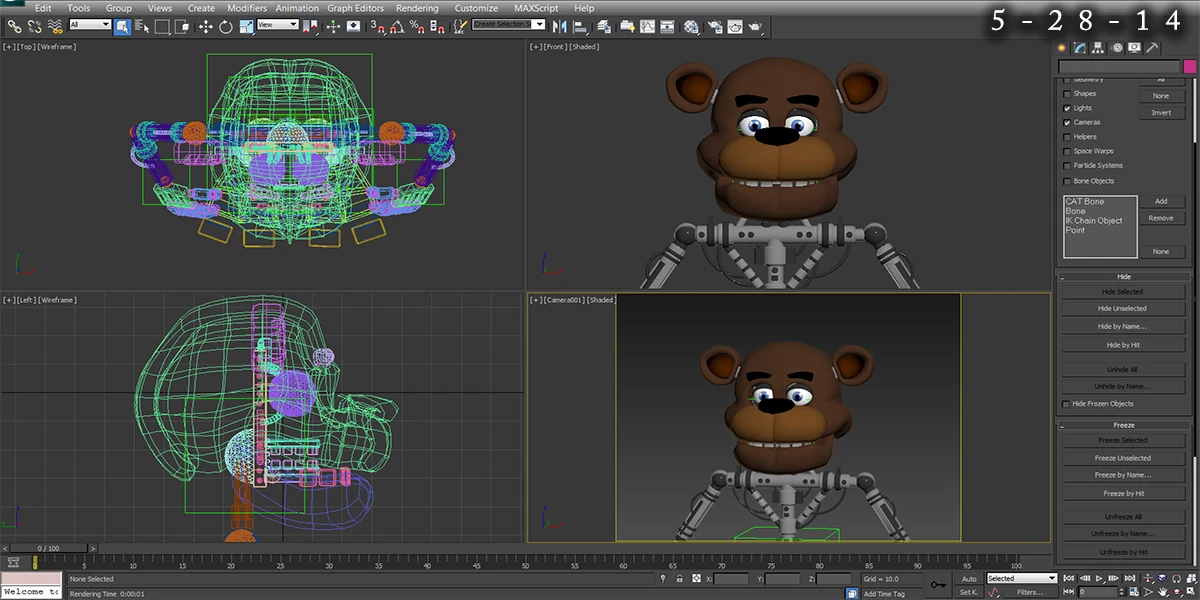Screen dimensions: 1200x600
Task: Click the magenta object color swatch
Action: [1189, 66]
